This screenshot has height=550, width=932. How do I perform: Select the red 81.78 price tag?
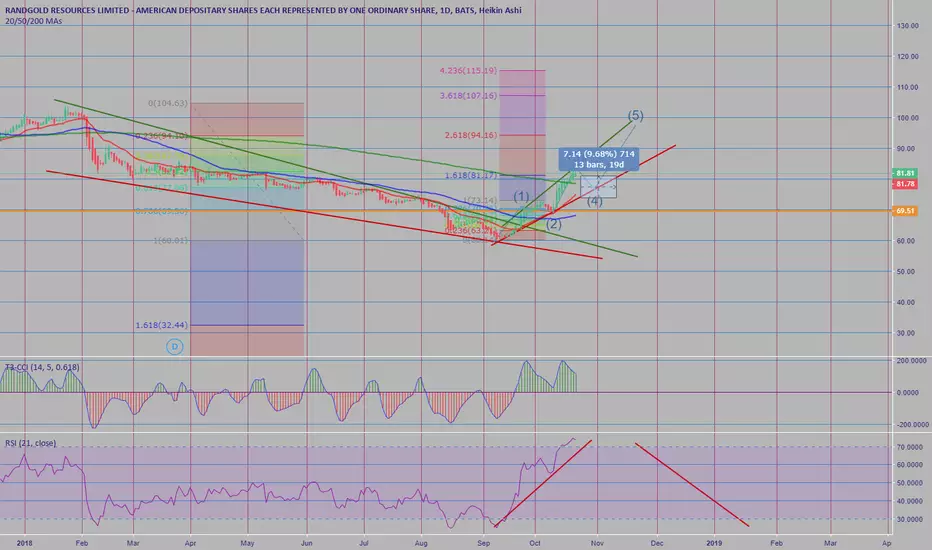click(905, 184)
